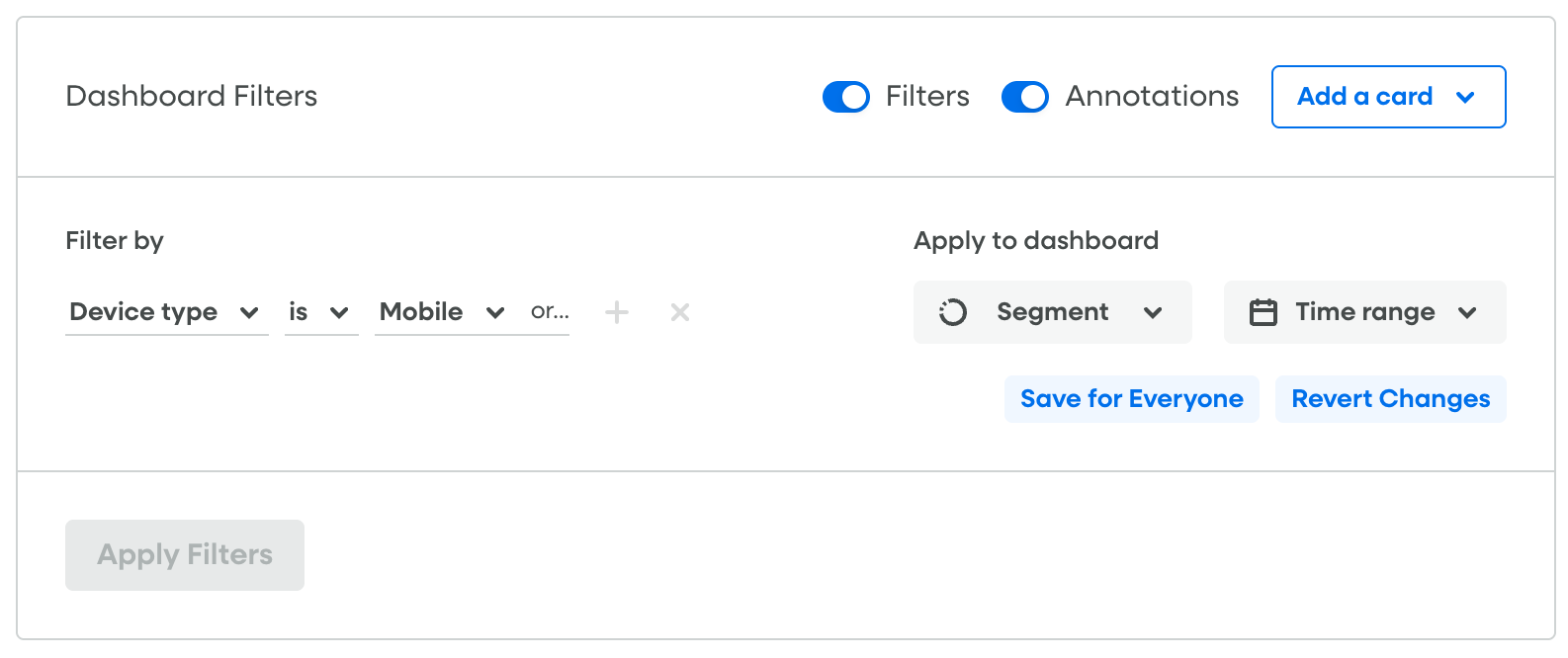Screen dimensions: 1568x658
Task: Open the Time range selector
Action: (x=1364, y=312)
